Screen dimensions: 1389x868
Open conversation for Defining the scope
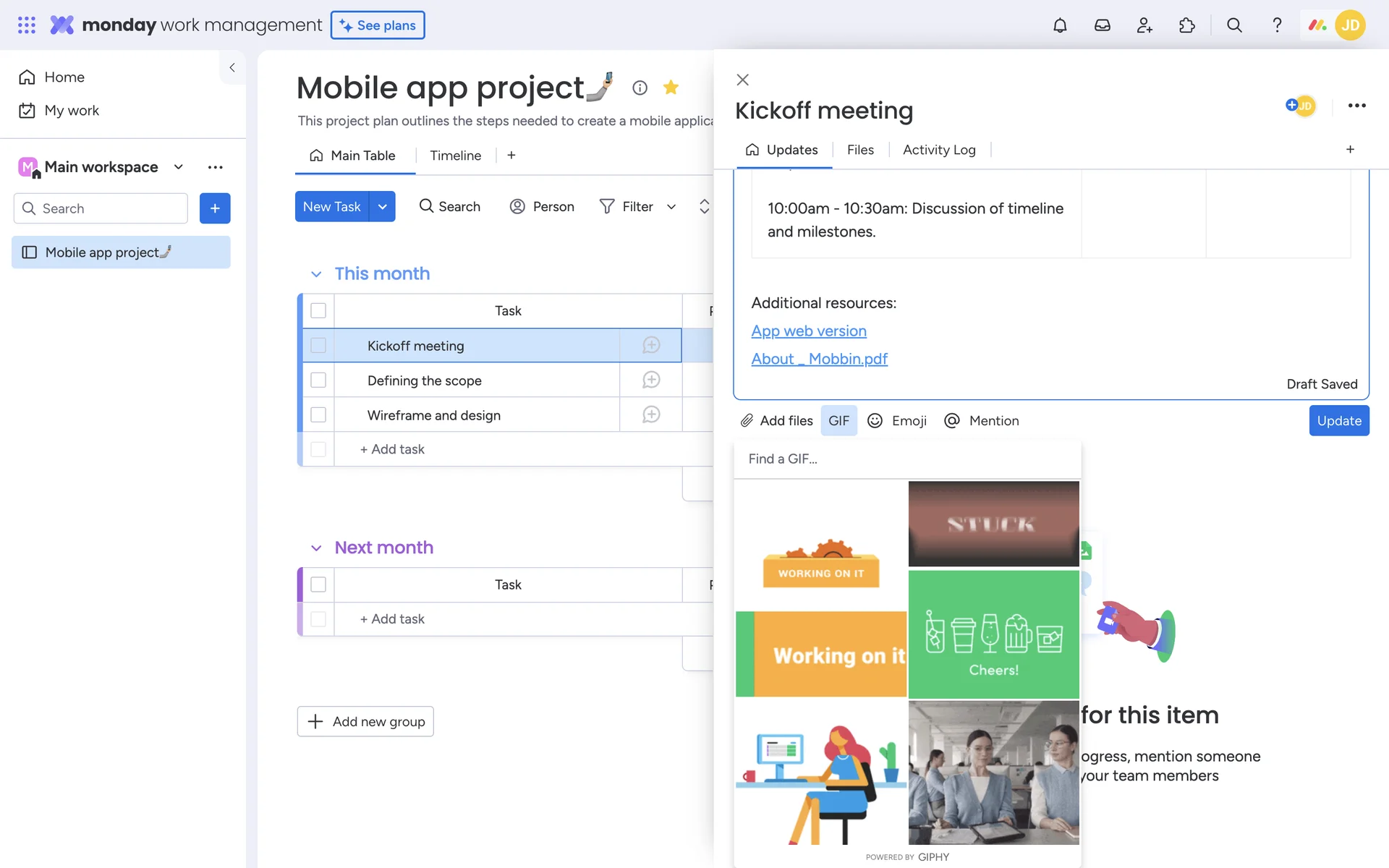click(651, 380)
